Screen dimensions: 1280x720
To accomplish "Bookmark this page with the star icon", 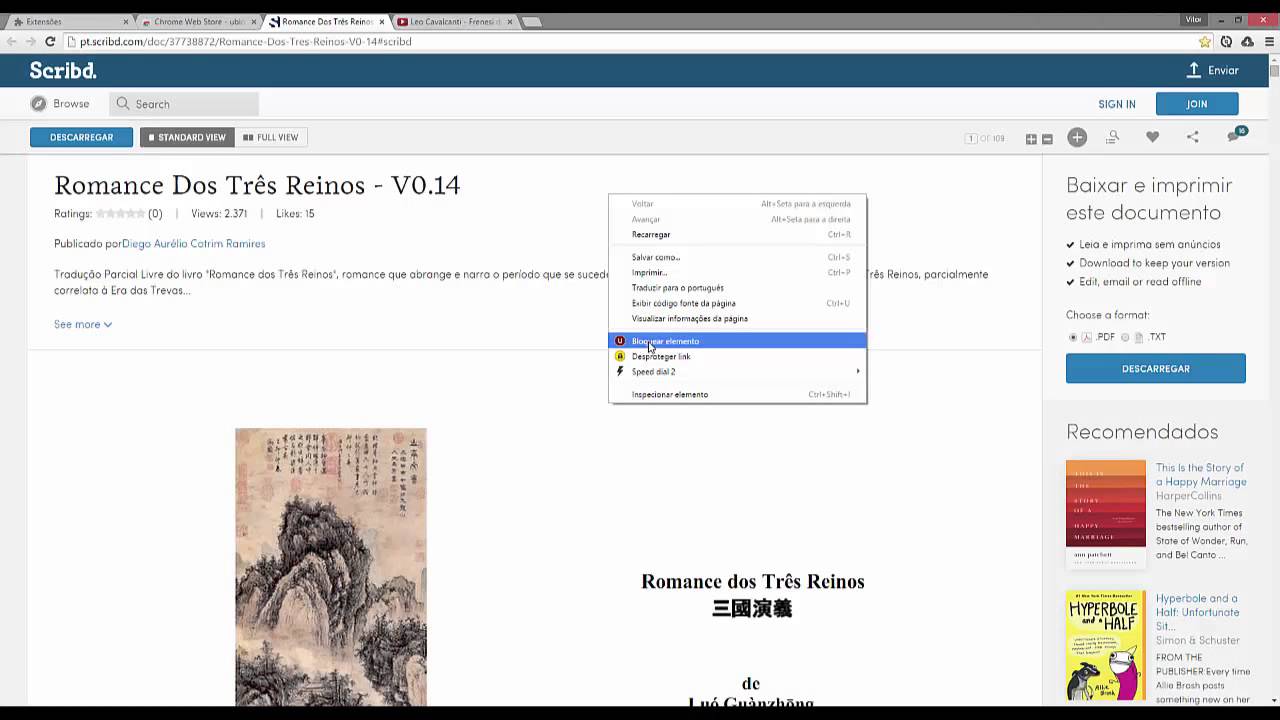I will (1205, 42).
